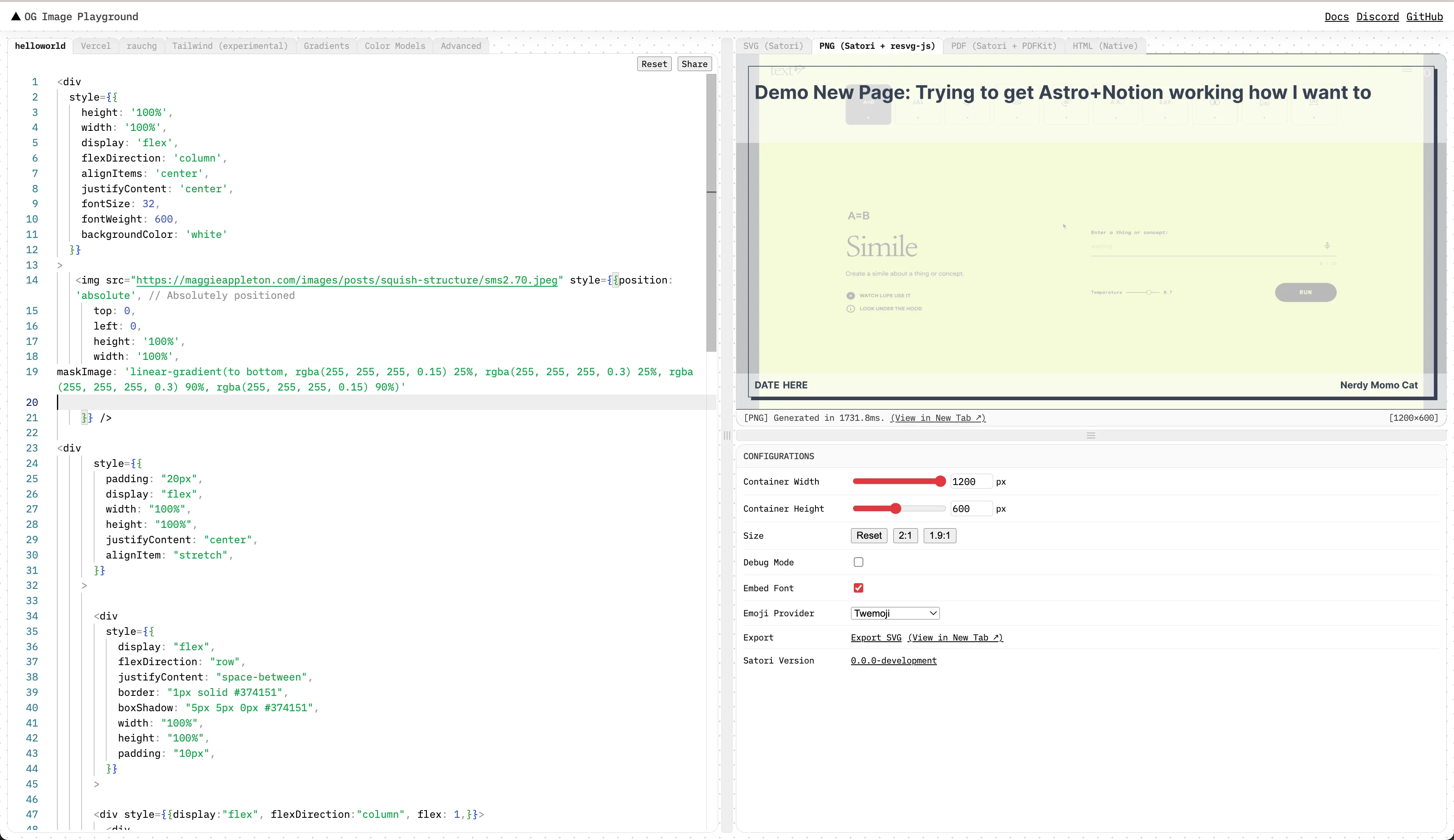
Task: Uncheck the Embed Font checkbox
Action: click(x=858, y=588)
